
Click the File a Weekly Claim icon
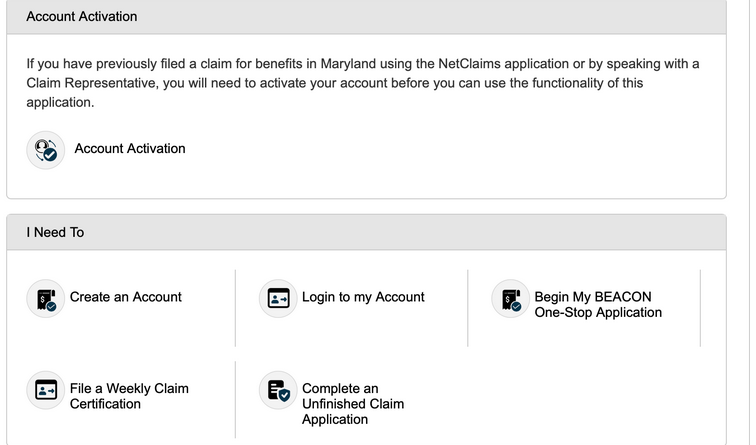tap(45, 390)
